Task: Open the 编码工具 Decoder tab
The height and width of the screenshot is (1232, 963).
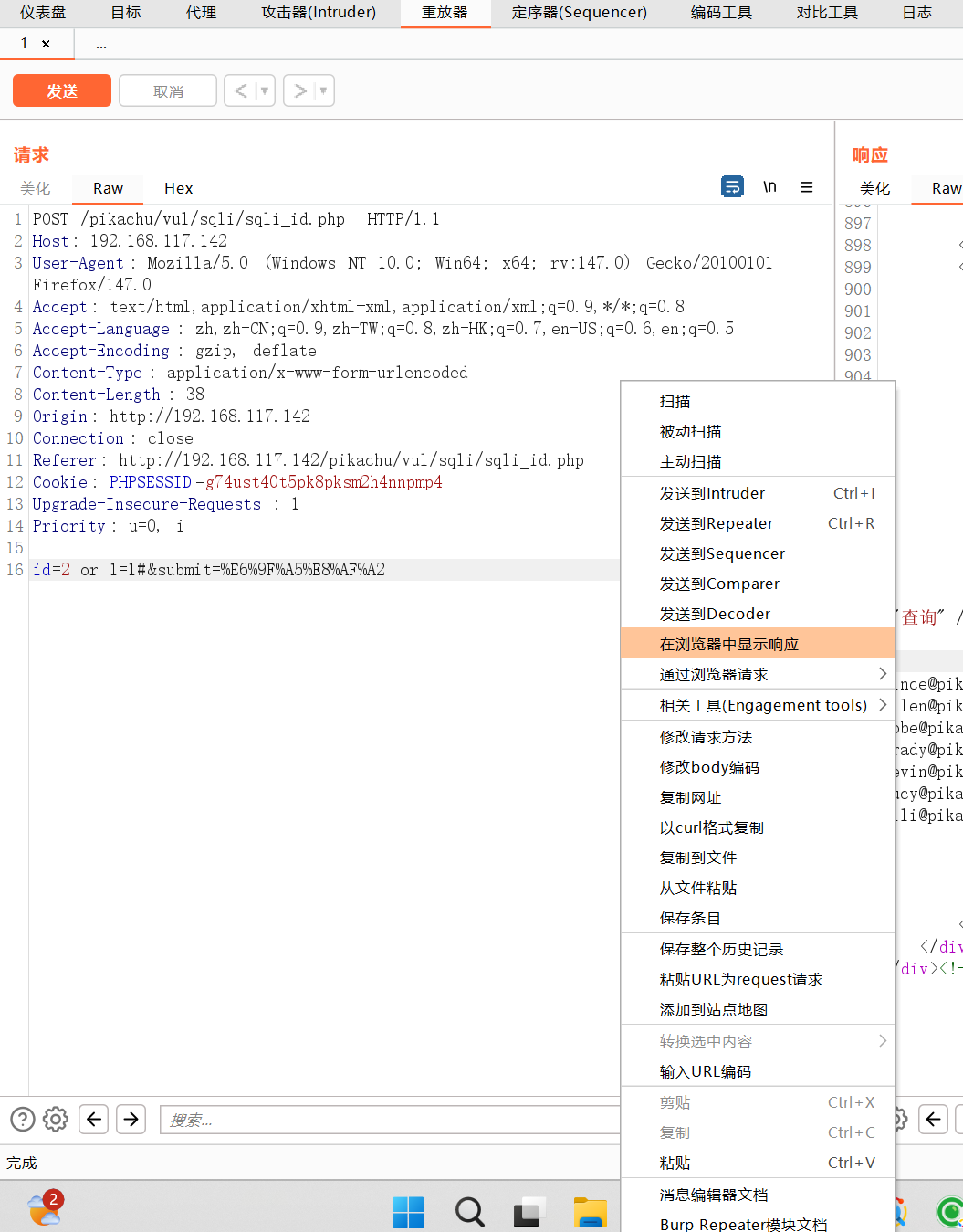Action: (721, 12)
